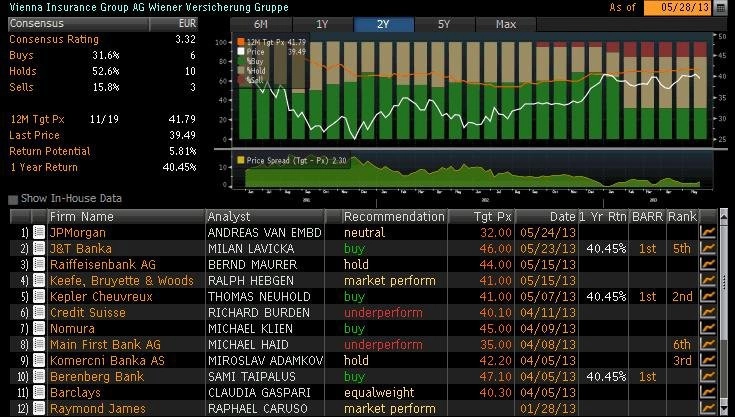Image resolution: width=735 pixels, height=417 pixels.
Task: Click the orange 12M Tgt Px legend swatch
Action: coord(241,42)
